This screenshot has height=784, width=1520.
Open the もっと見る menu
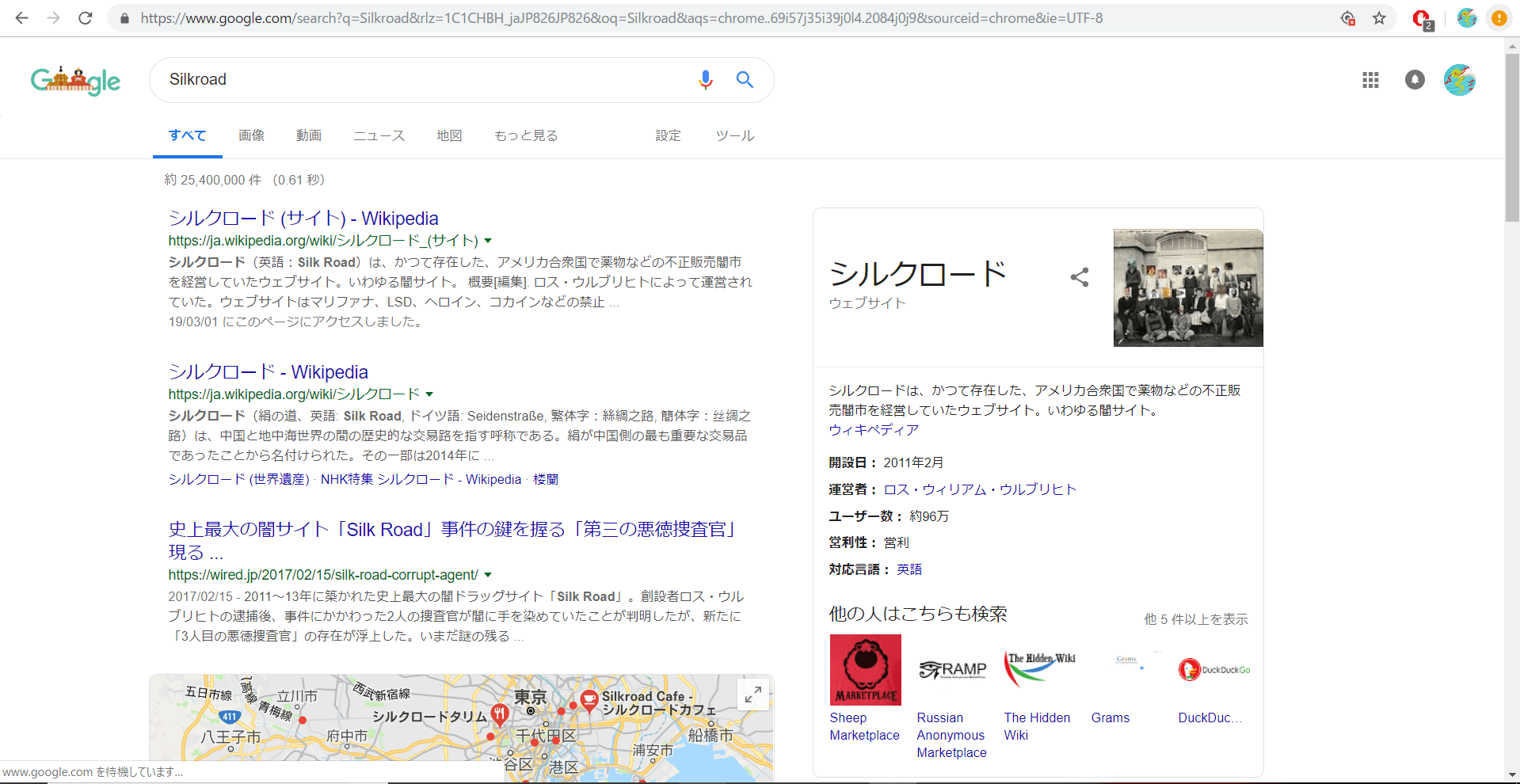526,135
